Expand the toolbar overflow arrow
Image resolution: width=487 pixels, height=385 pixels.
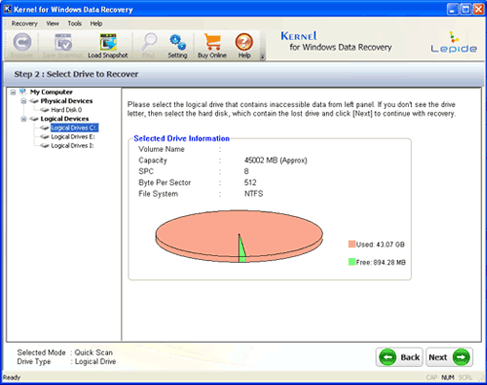[x=263, y=57]
